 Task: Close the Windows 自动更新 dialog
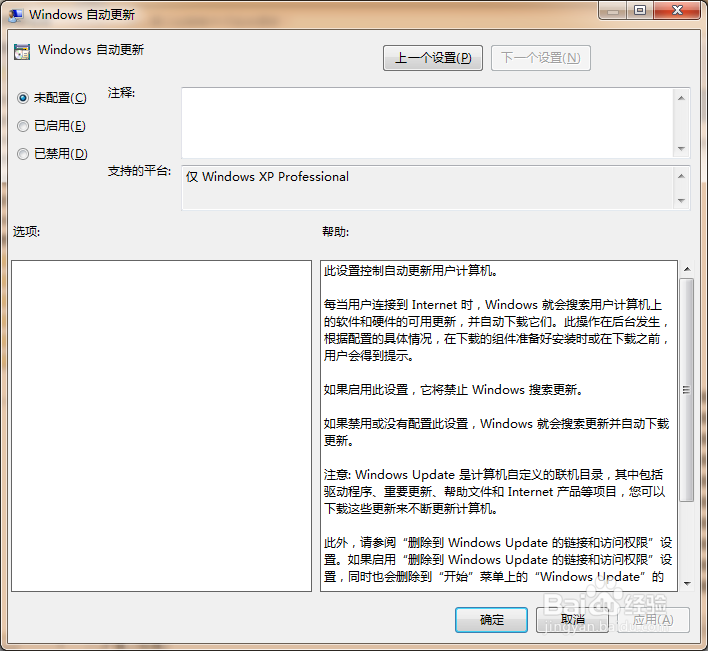click(x=677, y=11)
